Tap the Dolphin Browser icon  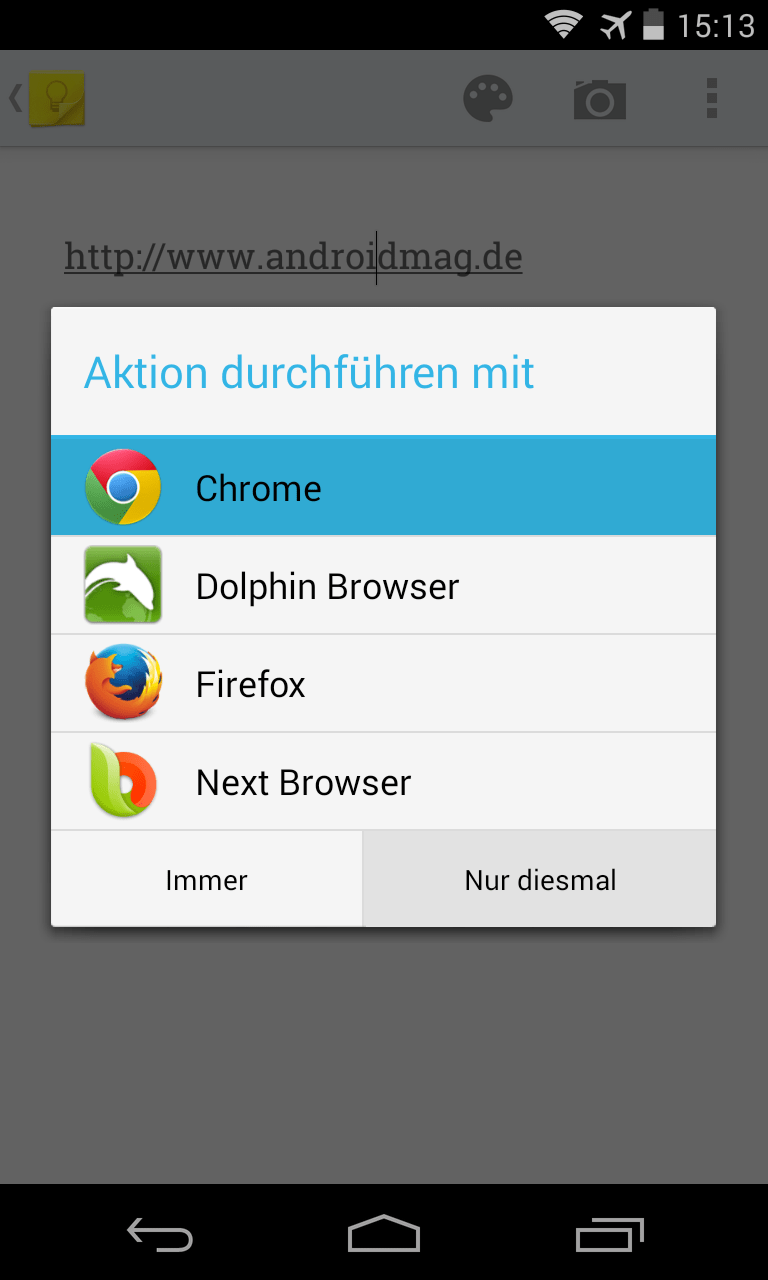122,585
